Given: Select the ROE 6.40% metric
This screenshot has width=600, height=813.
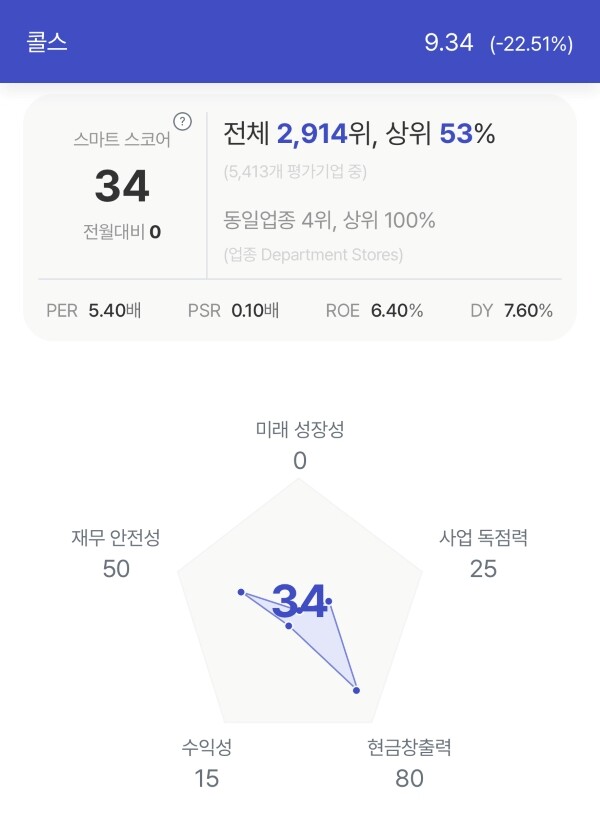Looking at the screenshot, I should (374, 311).
